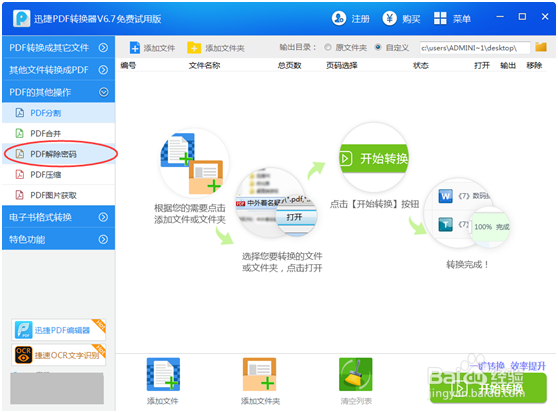Expand the 电子书格式转换 section
Viewport: 558px width, 413px height.
[58, 217]
